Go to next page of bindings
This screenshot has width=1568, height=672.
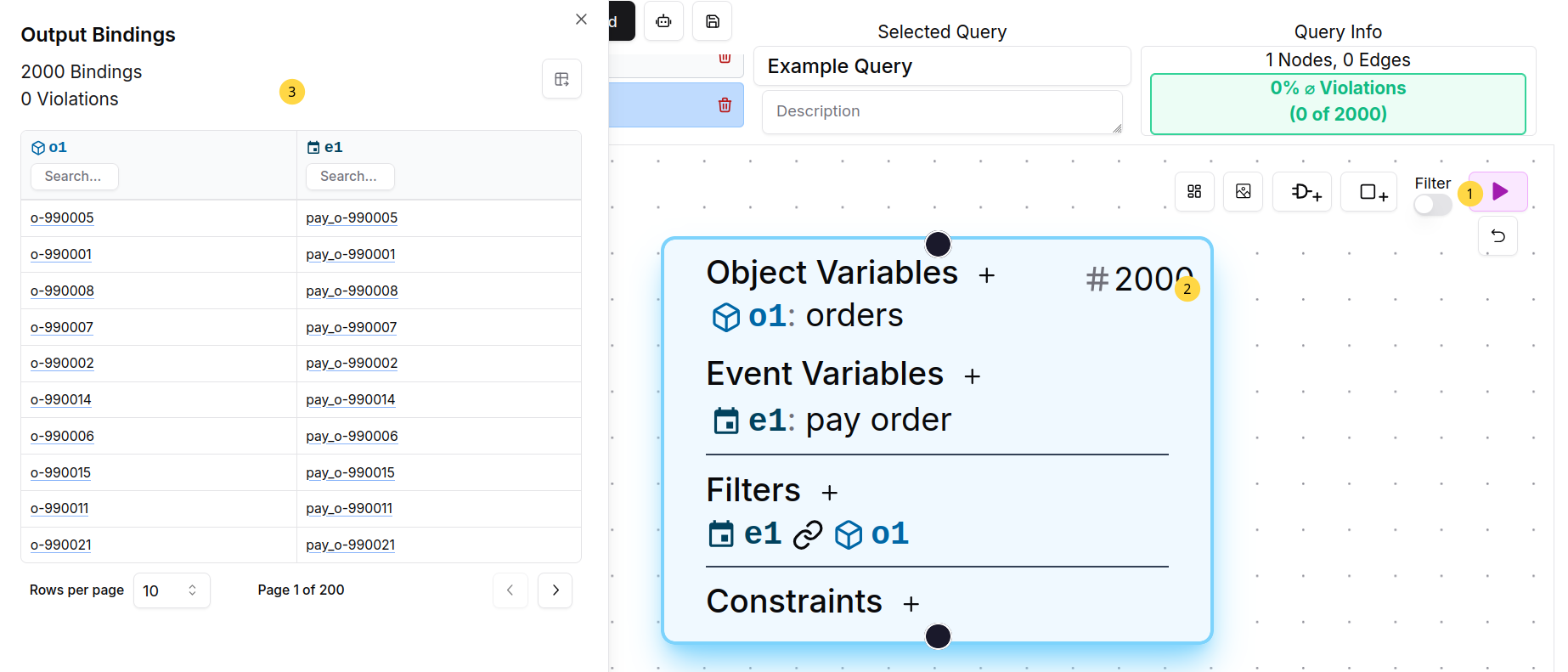[x=556, y=590]
